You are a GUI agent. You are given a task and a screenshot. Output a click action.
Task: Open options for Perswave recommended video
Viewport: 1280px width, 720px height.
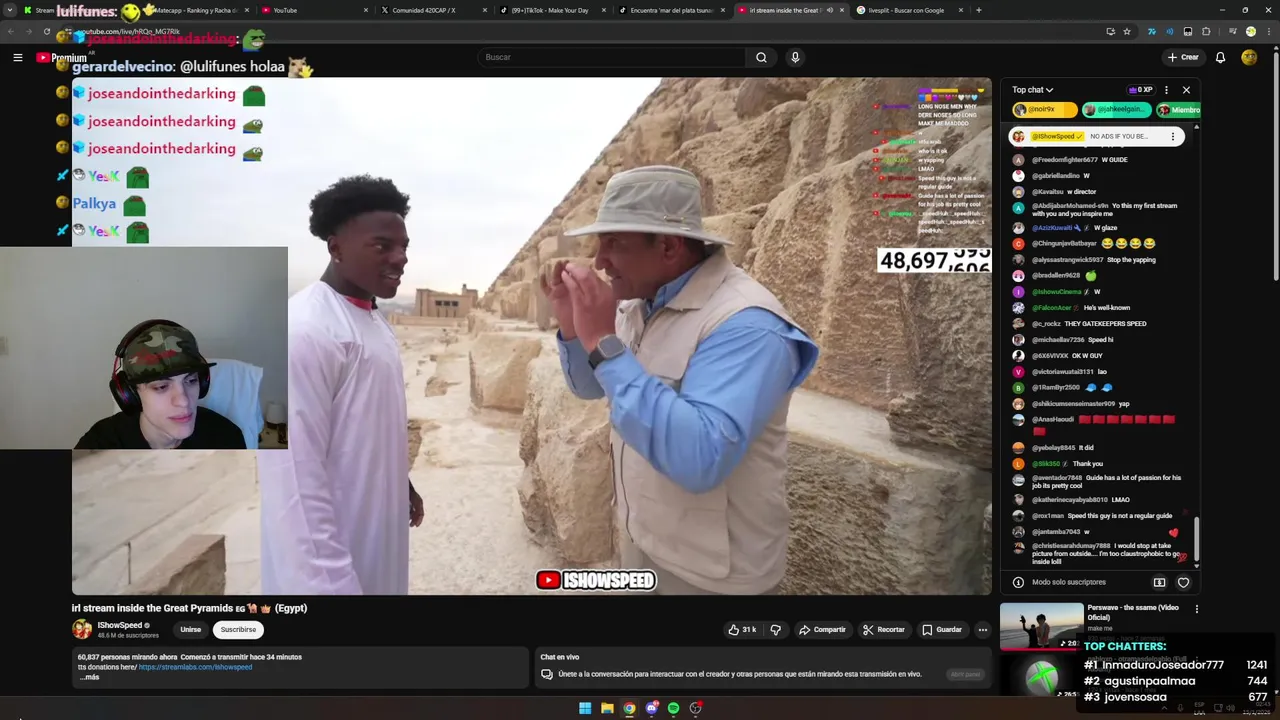(1196, 608)
